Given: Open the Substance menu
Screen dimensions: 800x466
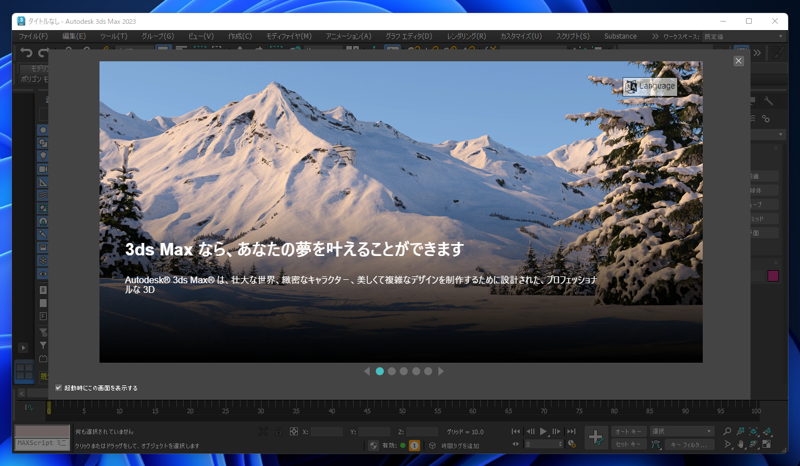Looking at the screenshot, I should point(620,36).
